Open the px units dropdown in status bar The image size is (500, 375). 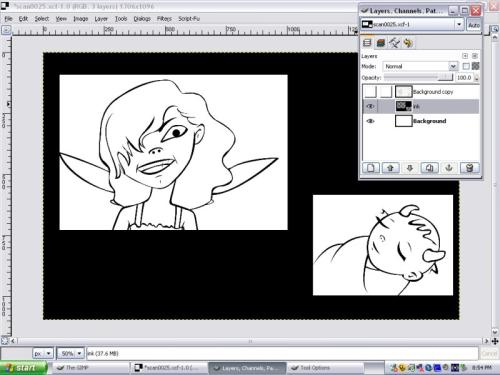pos(43,353)
